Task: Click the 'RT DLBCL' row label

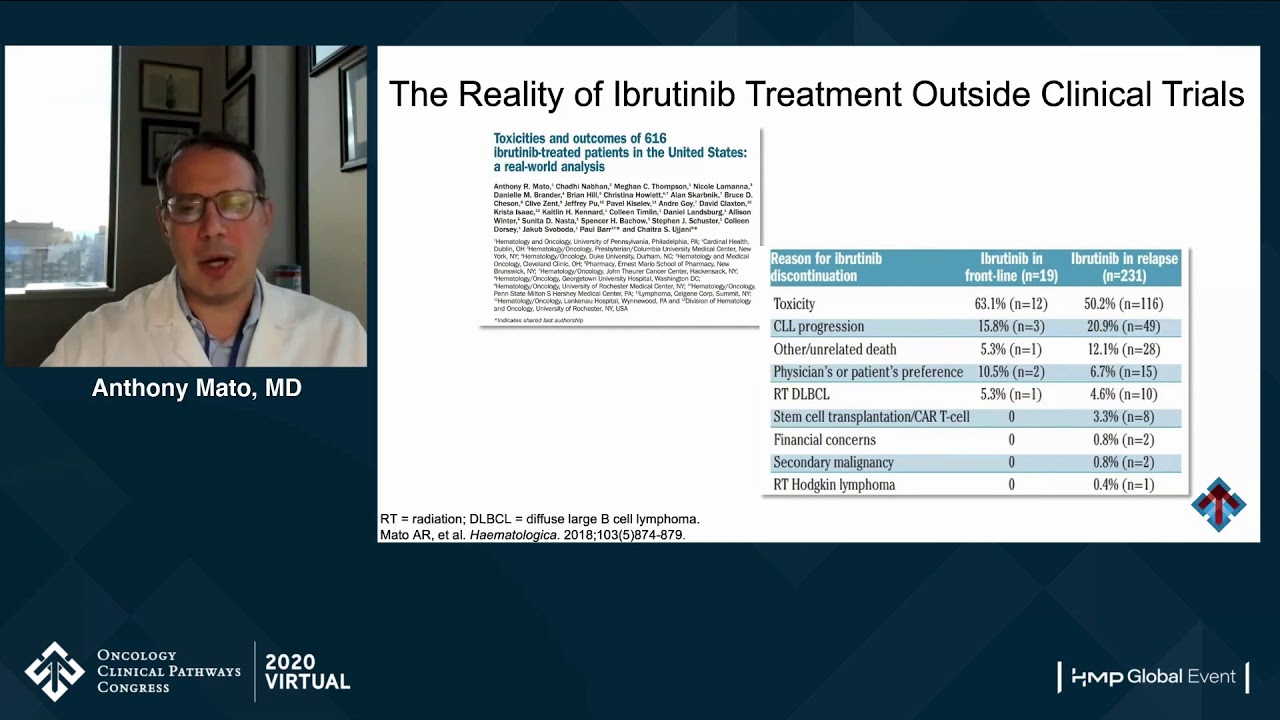Action: click(801, 394)
